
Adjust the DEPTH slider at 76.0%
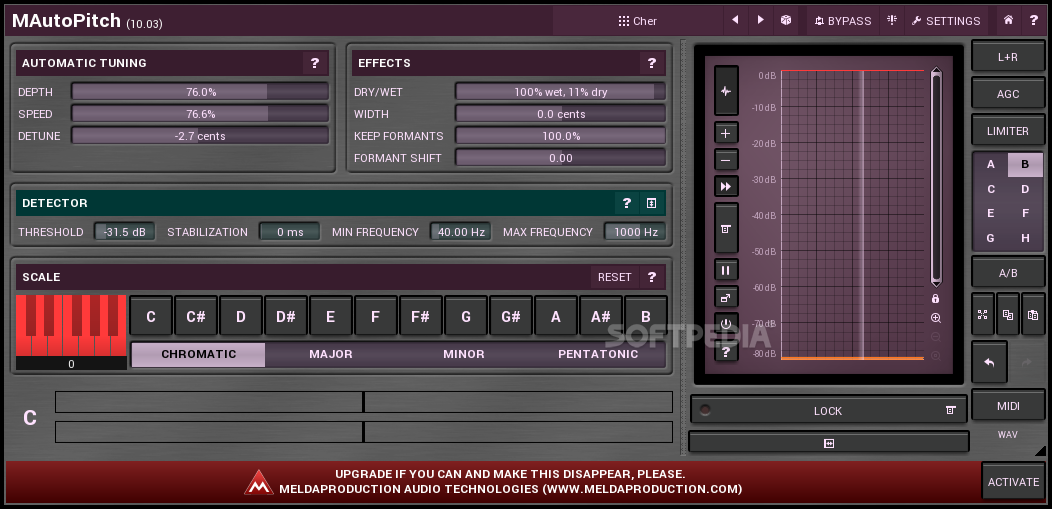pyautogui.click(x=200, y=92)
